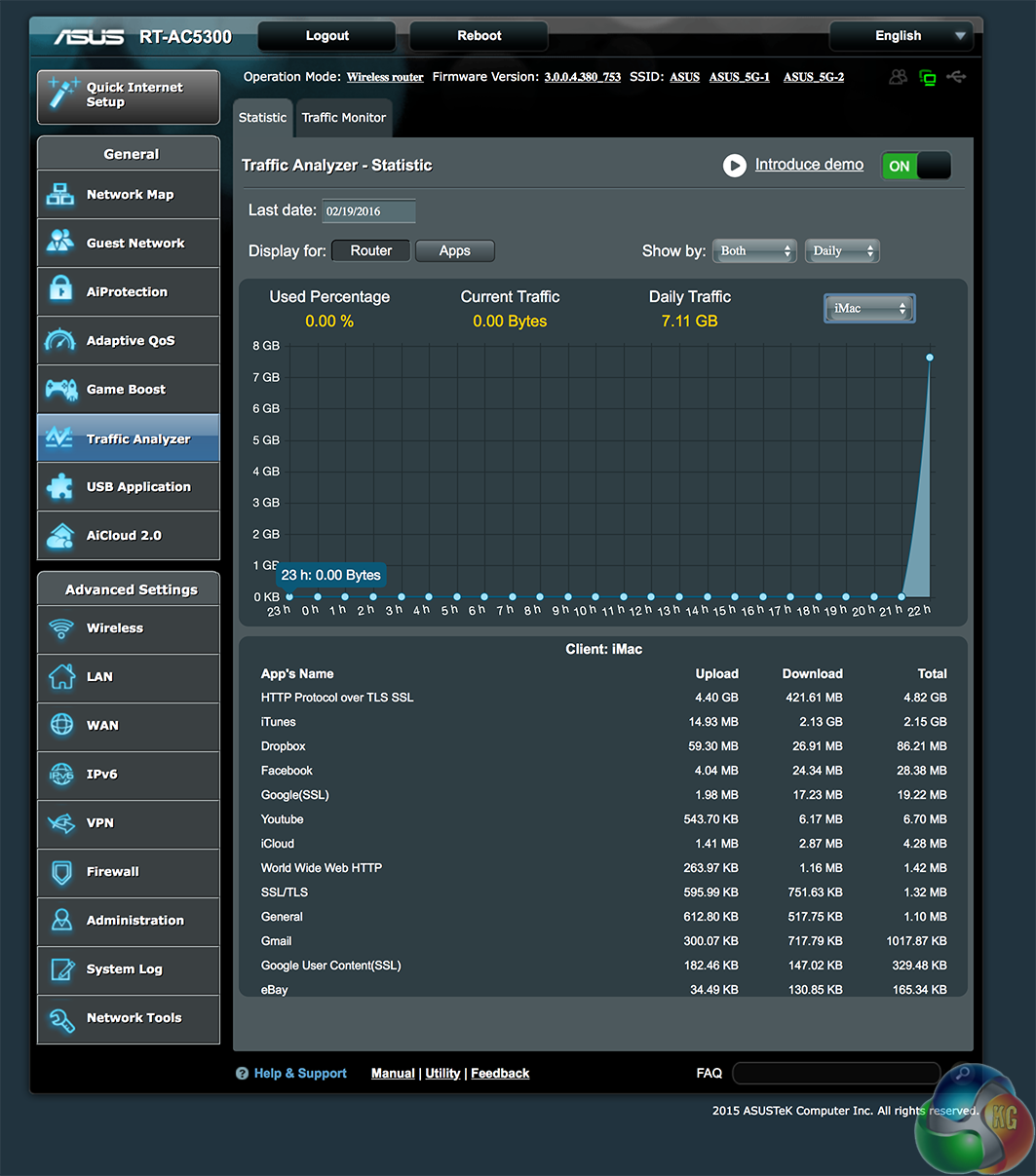This screenshot has width=1036, height=1176.
Task: Click the Network Tools wrench icon
Action: tap(61, 1018)
